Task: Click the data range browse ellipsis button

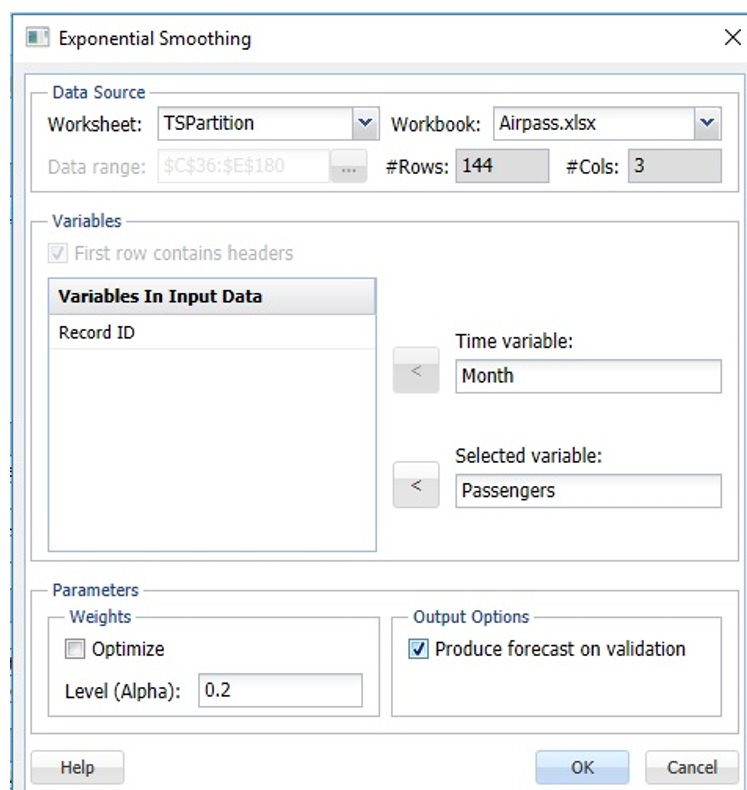Action: click(347, 167)
